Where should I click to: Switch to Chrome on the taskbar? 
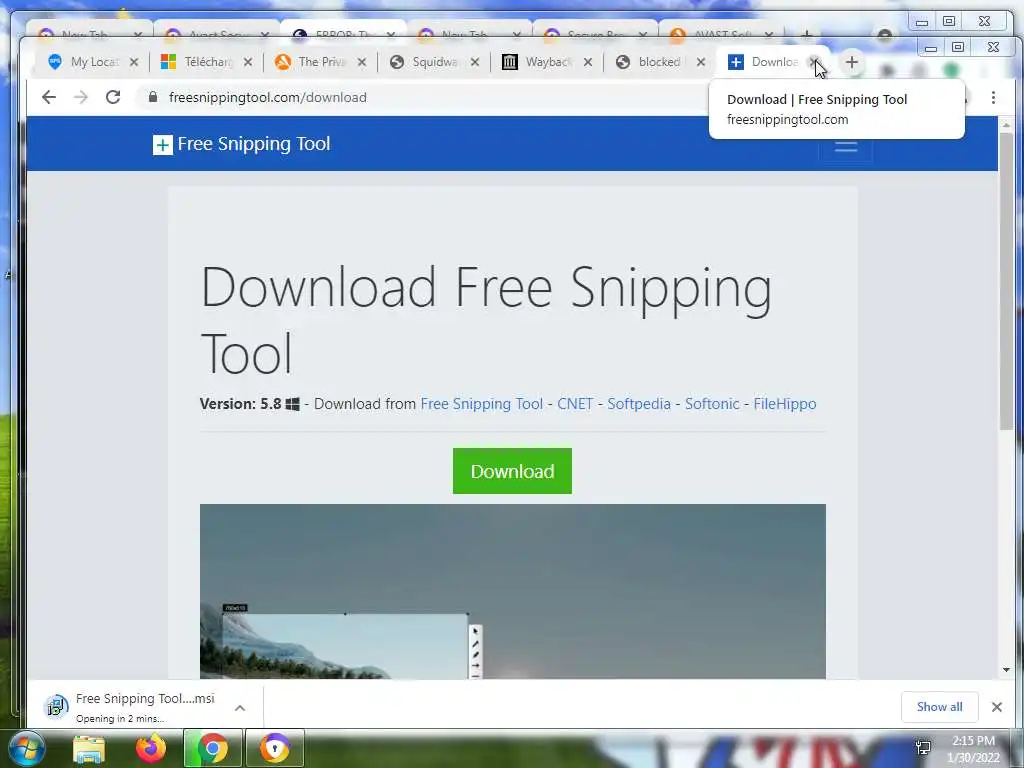point(212,748)
